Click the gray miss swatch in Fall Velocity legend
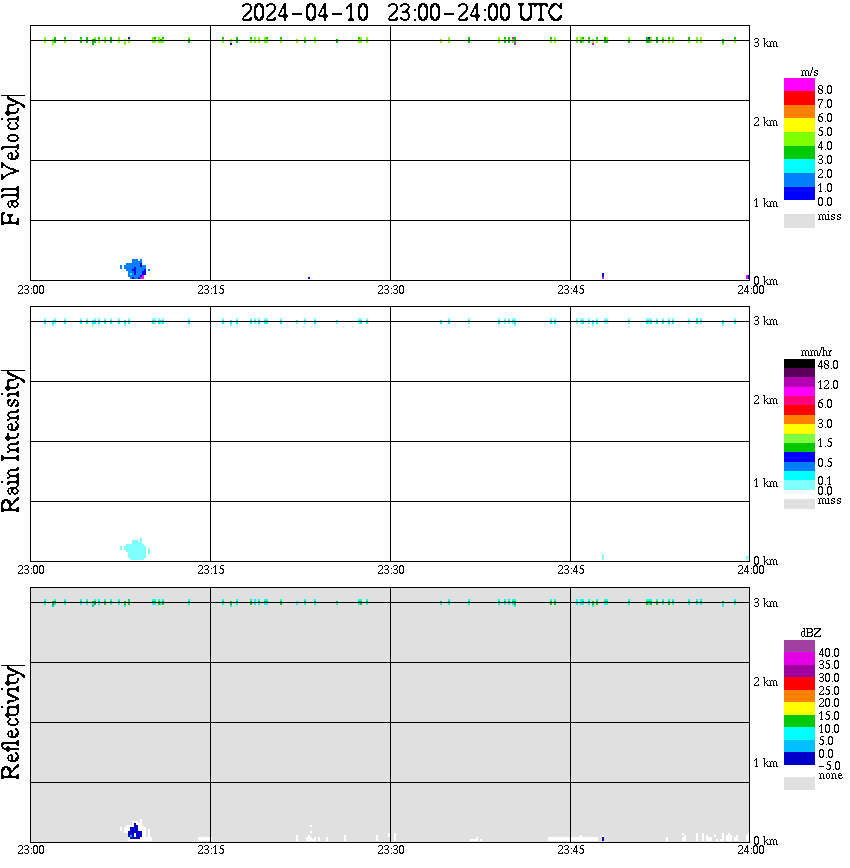850x868 pixels. point(799,220)
